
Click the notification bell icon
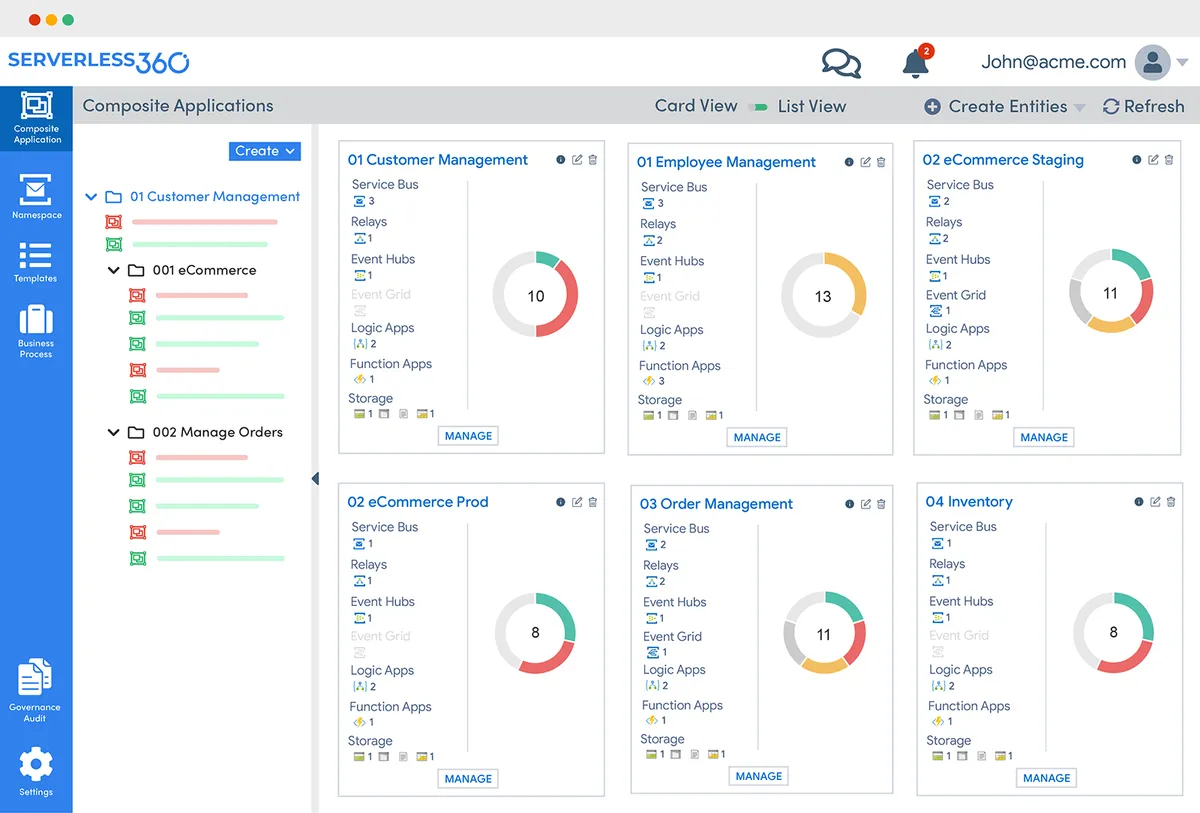[915, 63]
